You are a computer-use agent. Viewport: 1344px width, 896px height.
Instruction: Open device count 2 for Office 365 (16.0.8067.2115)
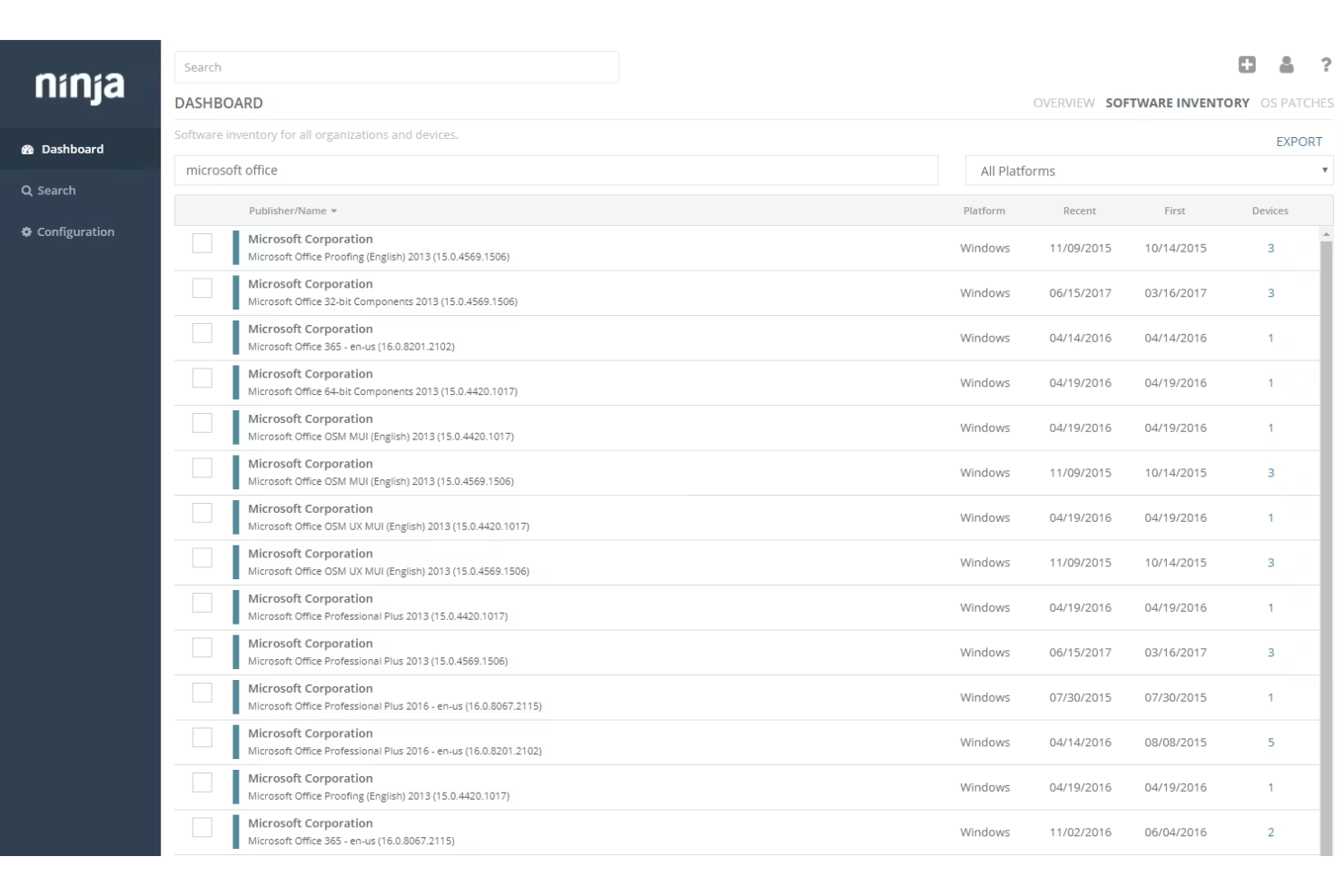(1270, 832)
